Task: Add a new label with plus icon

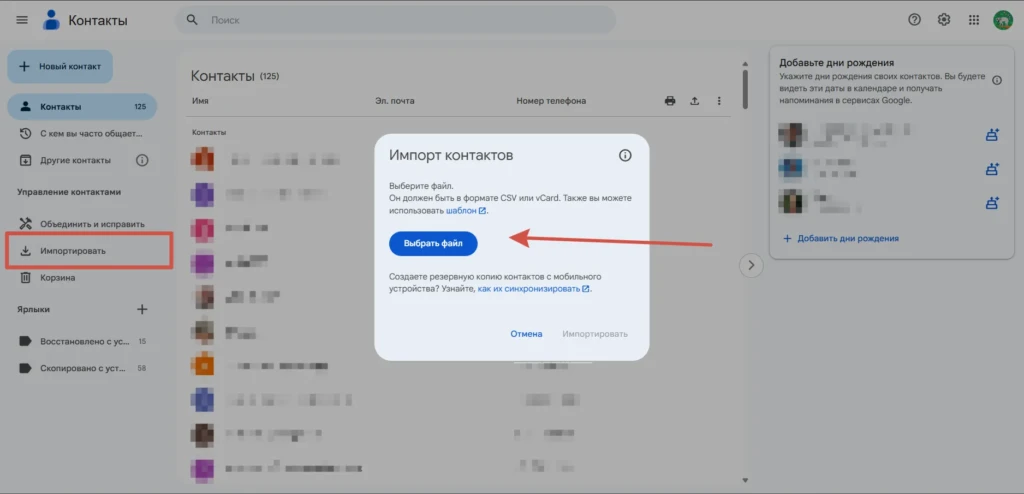Action: click(x=142, y=309)
